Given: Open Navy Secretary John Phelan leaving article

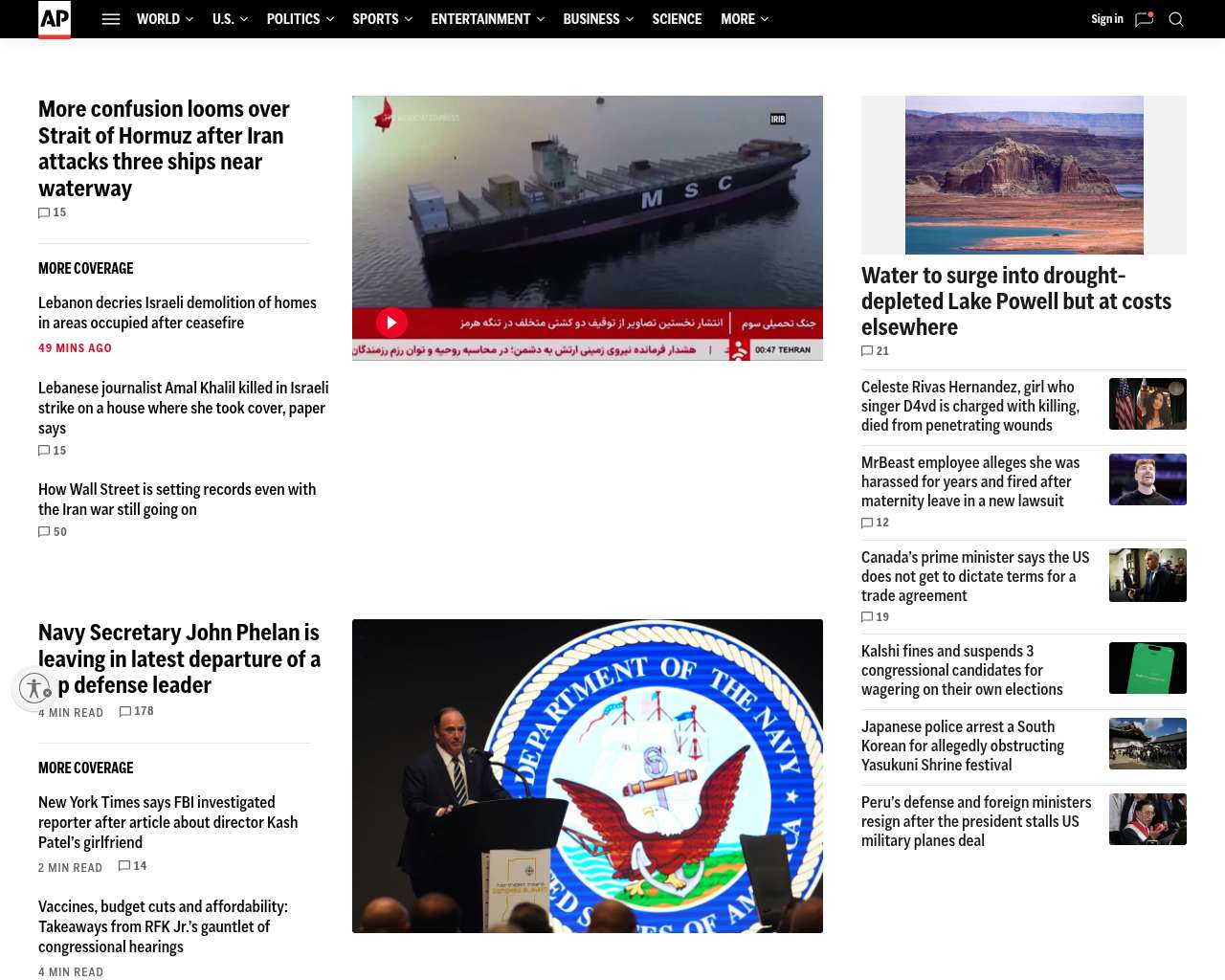Looking at the screenshot, I should pyautogui.click(x=180, y=658).
